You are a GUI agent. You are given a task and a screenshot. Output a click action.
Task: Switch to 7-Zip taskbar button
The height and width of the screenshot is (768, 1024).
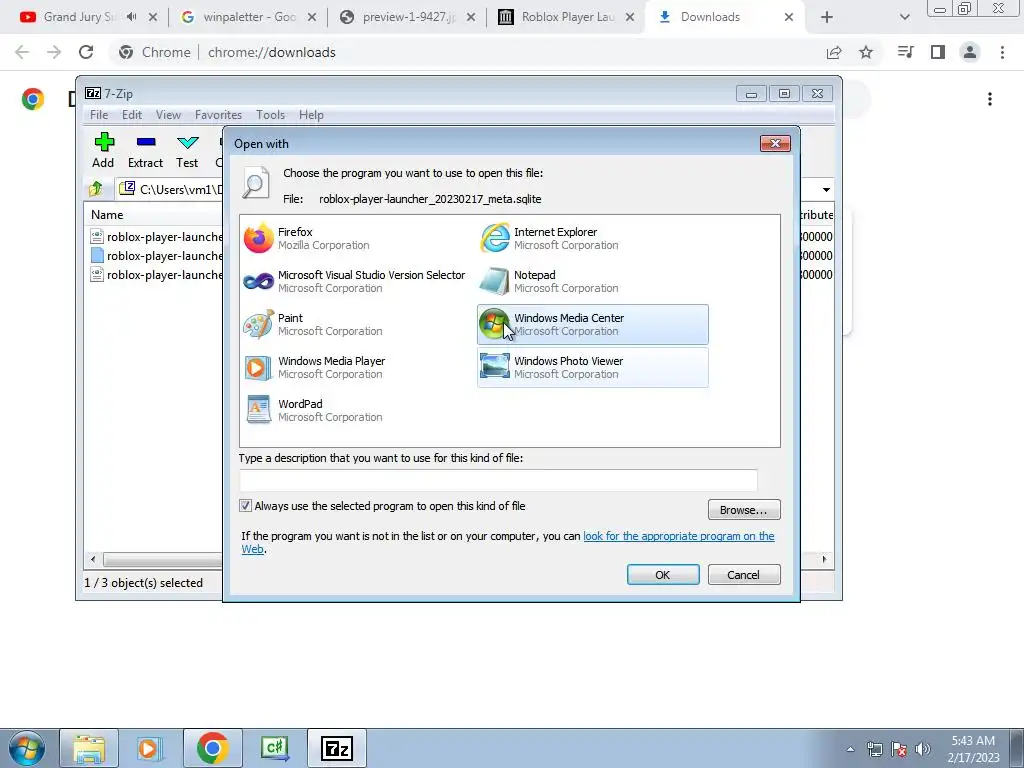coord(337,748)
